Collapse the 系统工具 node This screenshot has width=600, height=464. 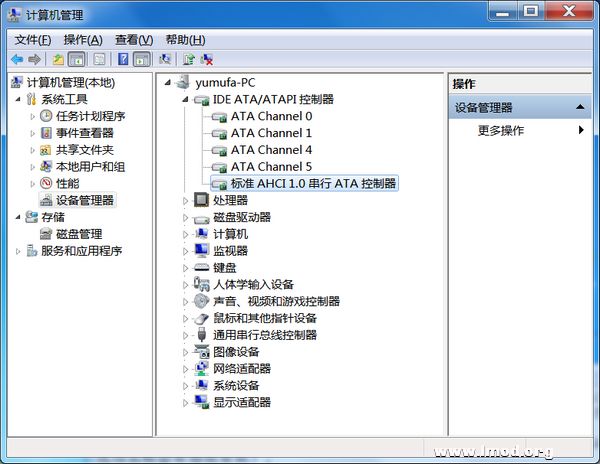coord(18,99)
